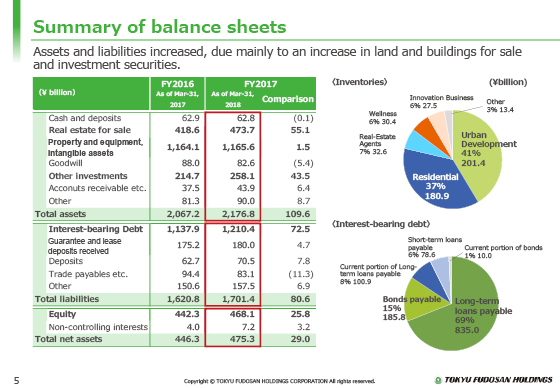Click the 'Innovation Business 6% 27.5' label
560x388 pixels.
coord(441,101)
